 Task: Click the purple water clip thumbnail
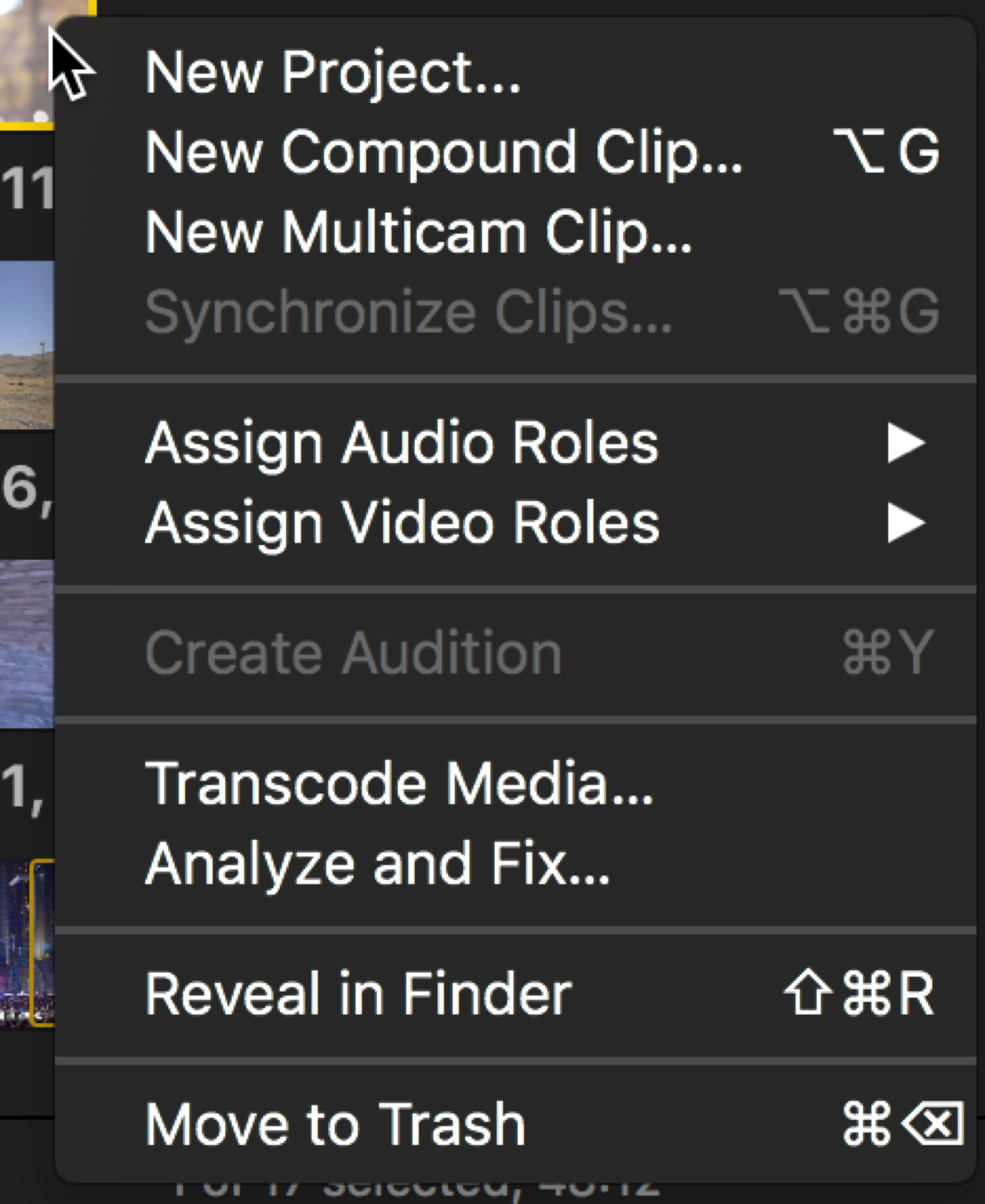click(x=27, y=643)
